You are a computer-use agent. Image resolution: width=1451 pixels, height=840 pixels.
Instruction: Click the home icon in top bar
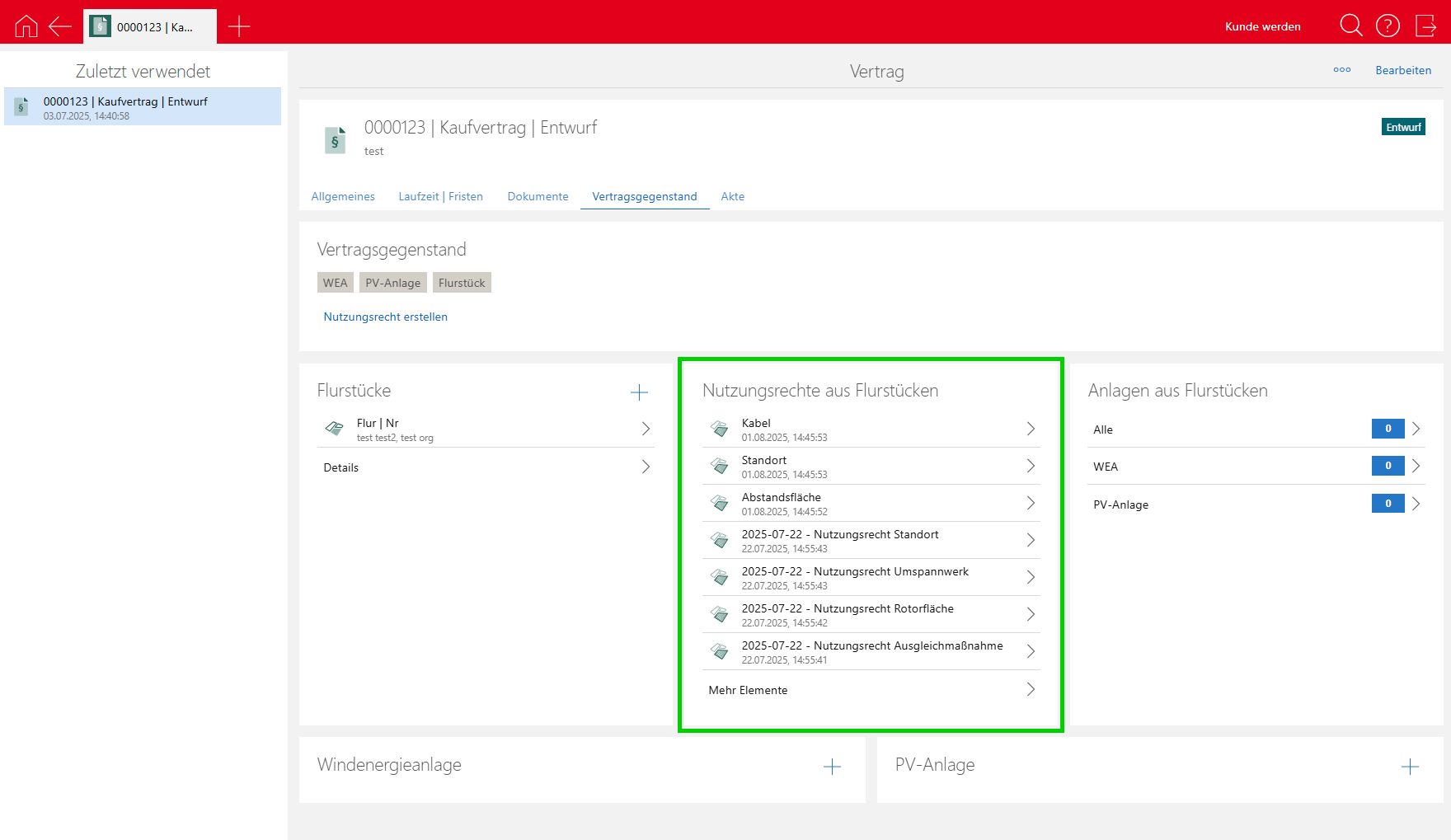(x=26, y=26)
